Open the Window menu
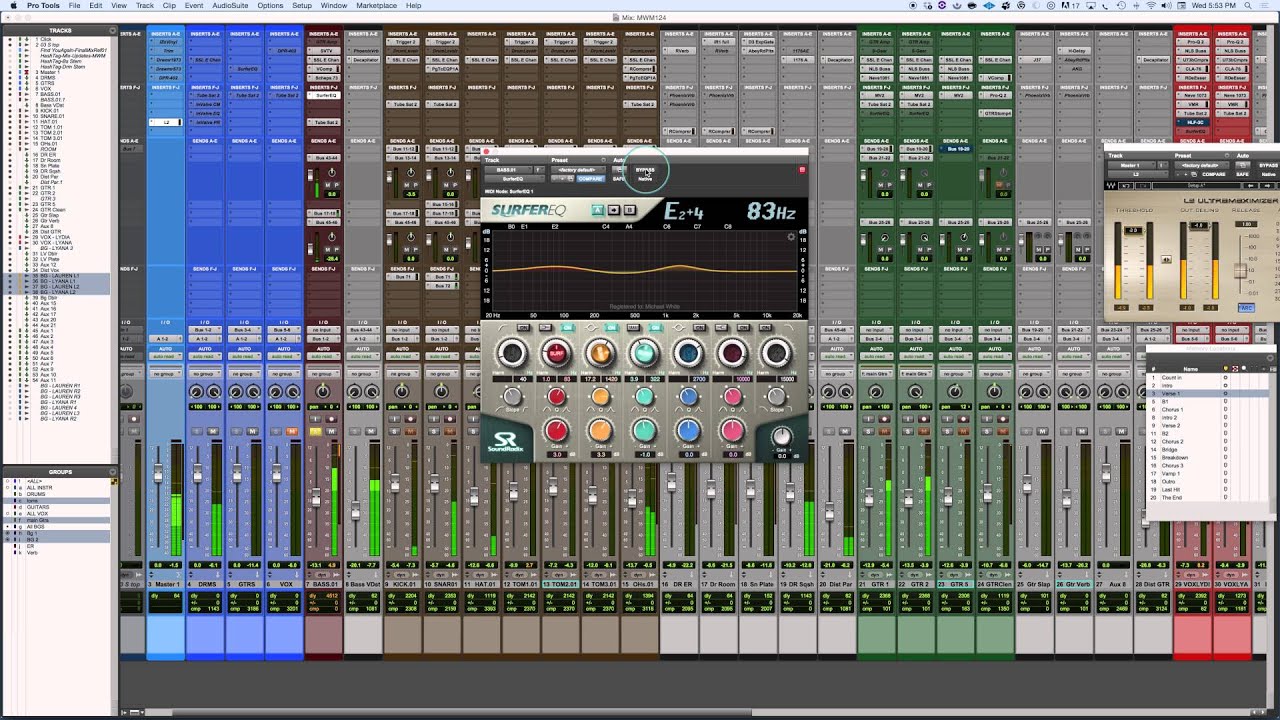The width and height of the screenshot is (1280, 720). tap(334, 6)
